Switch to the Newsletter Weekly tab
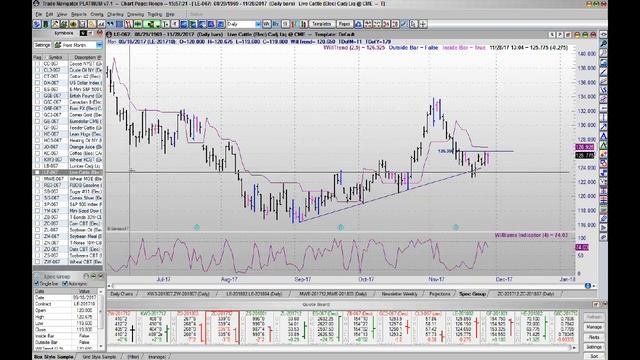This screenshot has width=640, height=360. 399,294
